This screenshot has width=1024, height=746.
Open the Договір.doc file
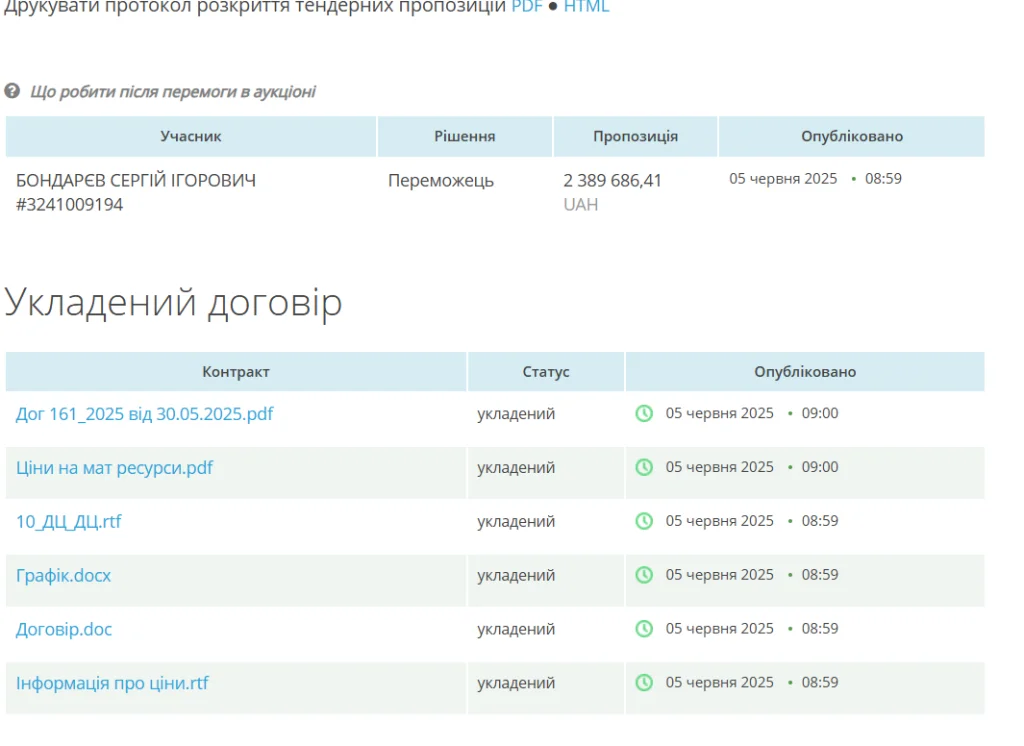pyautogui.click(x=64, y=630)
